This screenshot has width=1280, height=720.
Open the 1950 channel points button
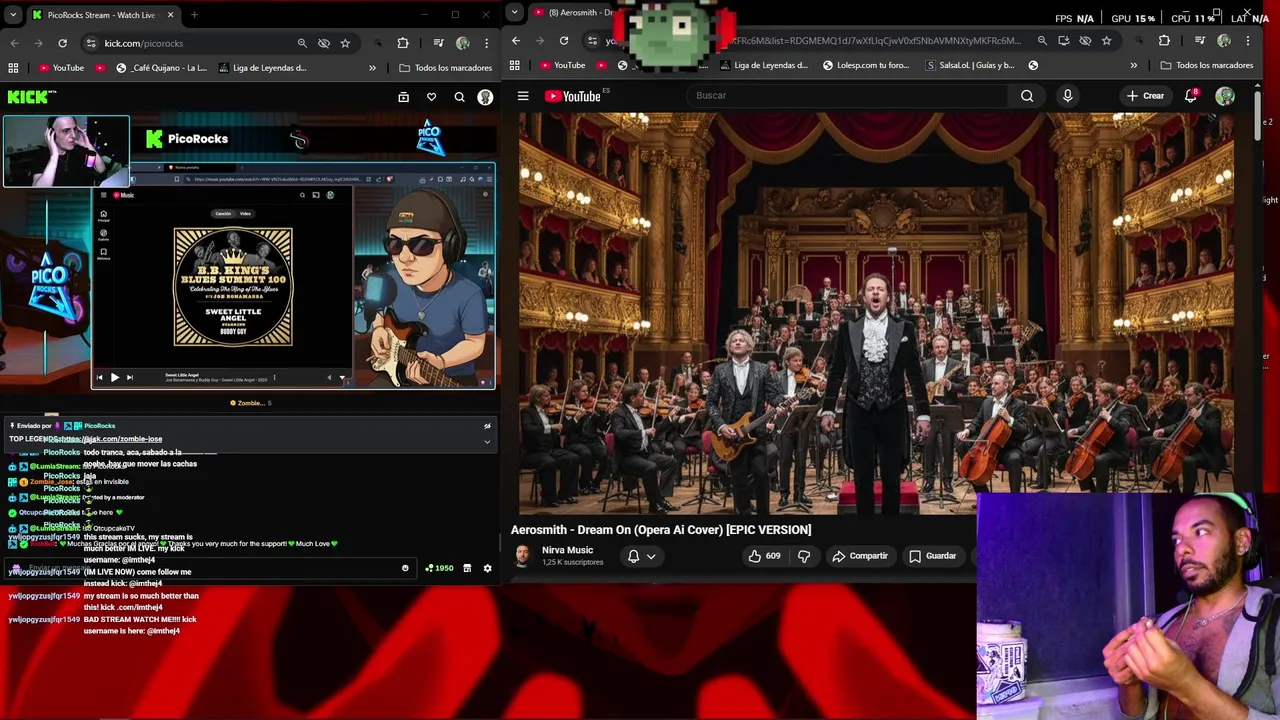pos(439,568)
